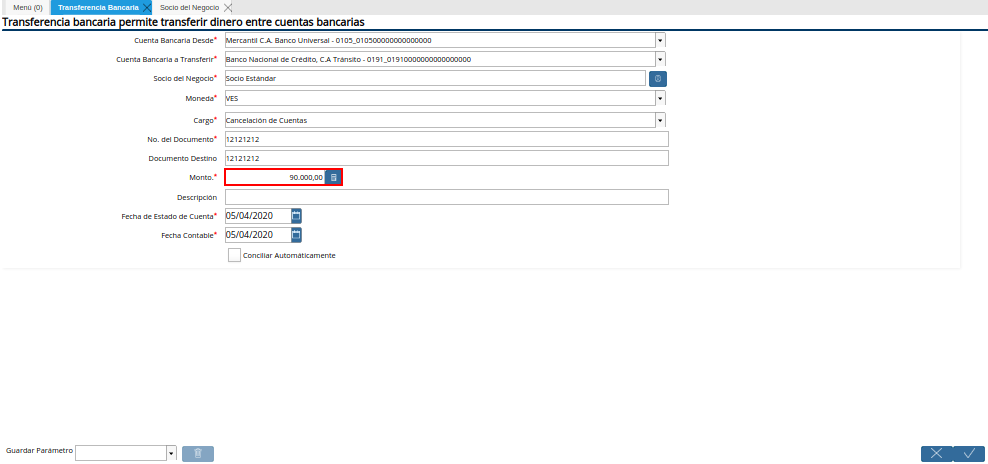Expand the Guardar Parámetro dropdown arrow
The height and width of the screenshot is (464, 988).
[171, 453]
